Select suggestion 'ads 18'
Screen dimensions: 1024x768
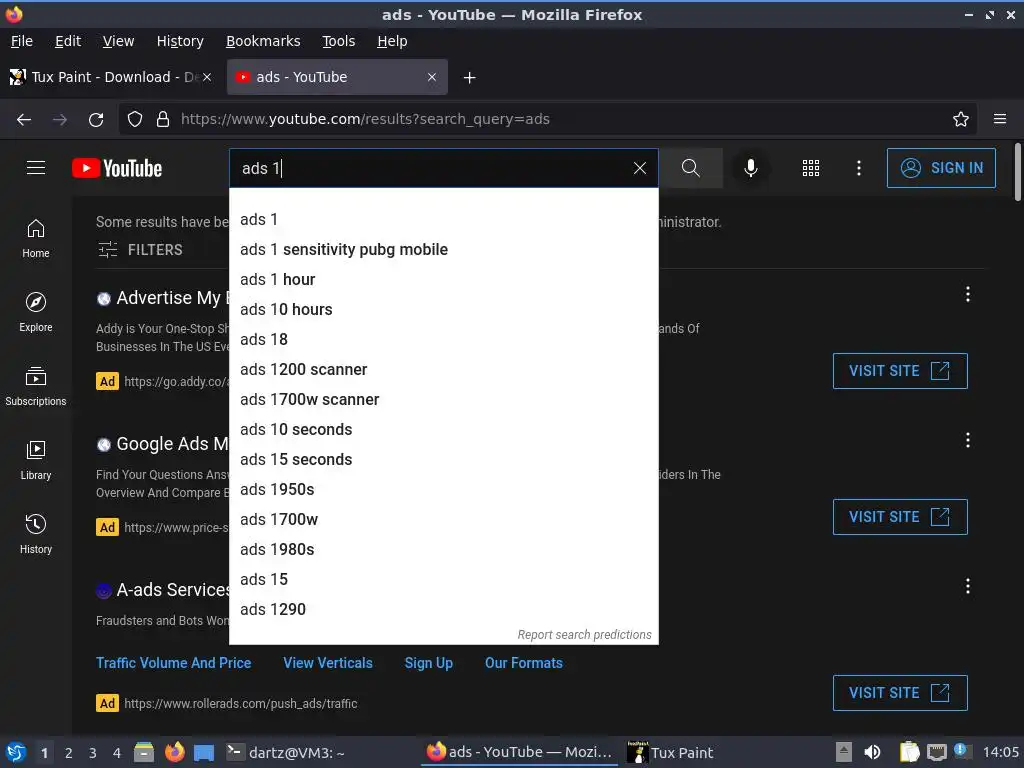(443, 340)
